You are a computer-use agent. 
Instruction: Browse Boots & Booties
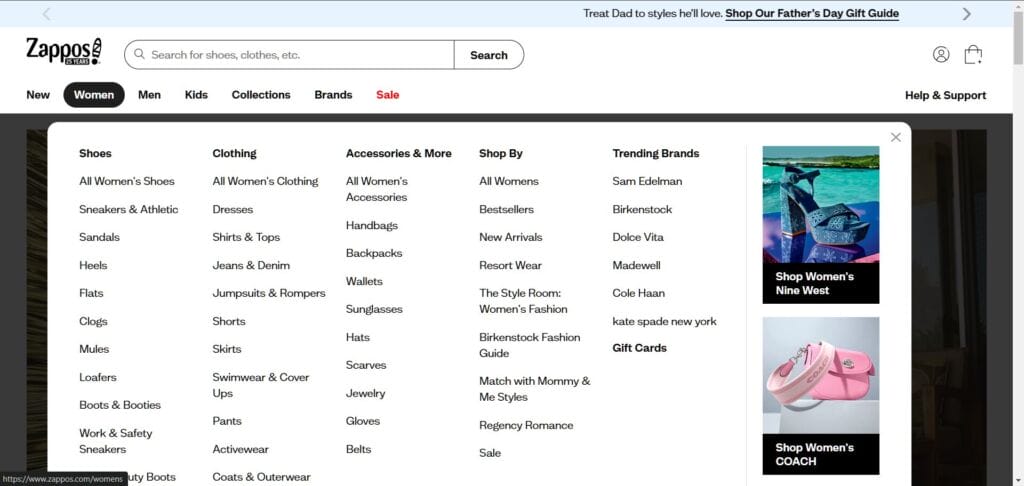(120, 405)
